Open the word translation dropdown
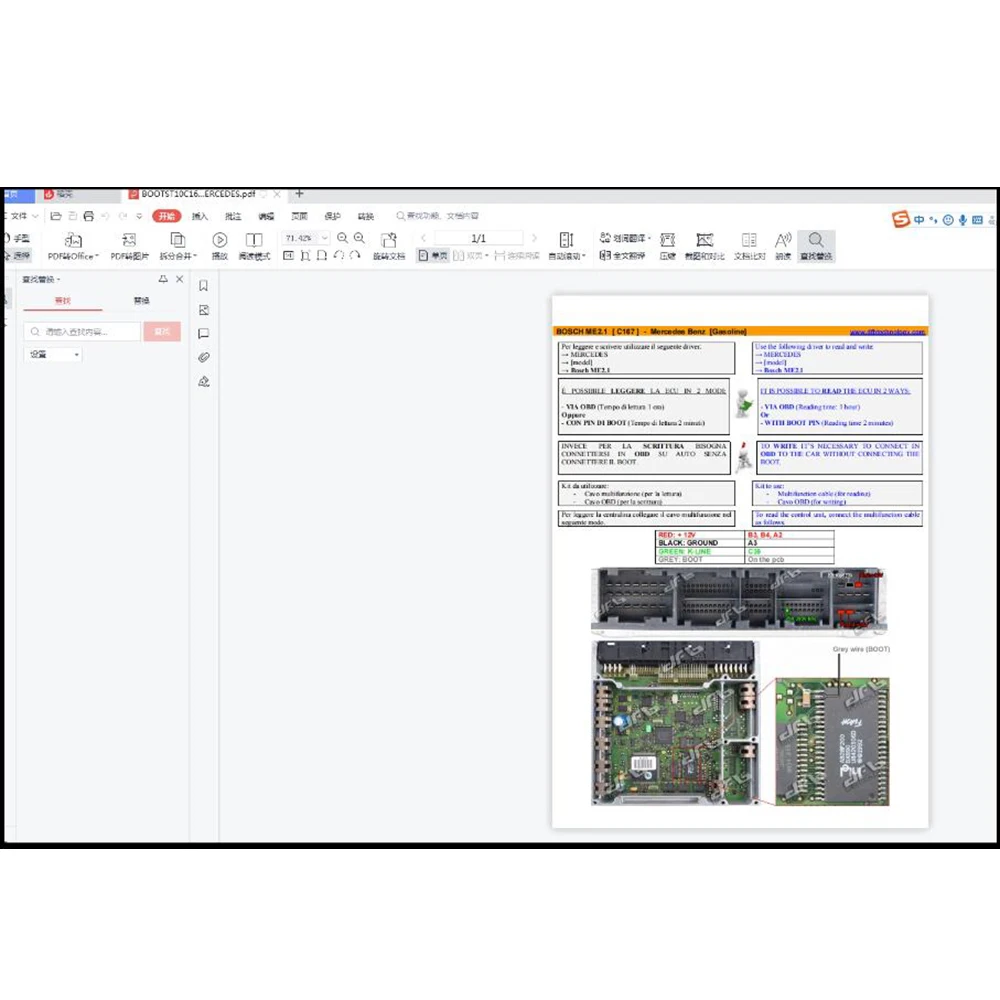1000x1000 pixels. [x=625, y=238]
